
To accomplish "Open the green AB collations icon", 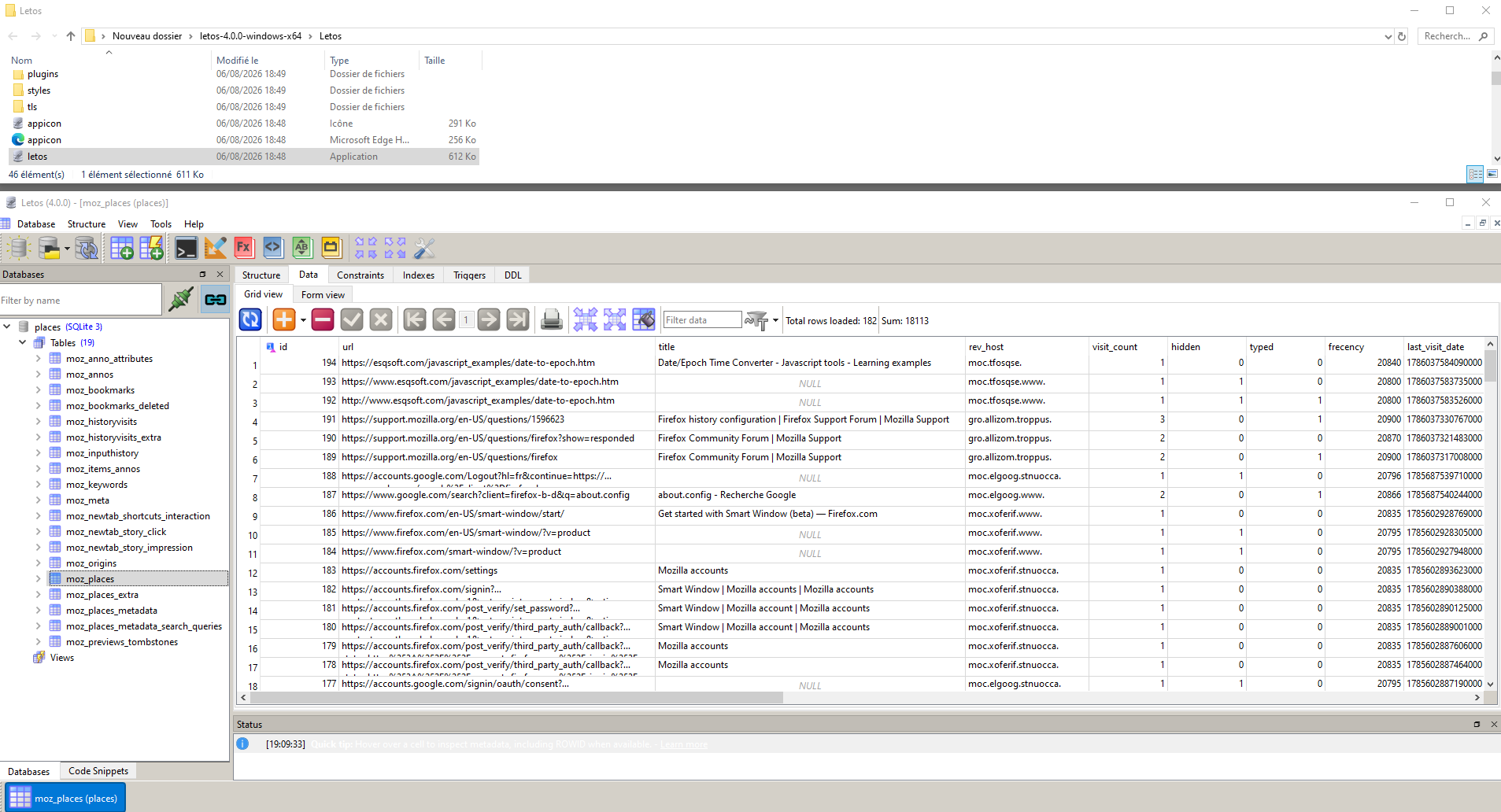I will (302, 249).
